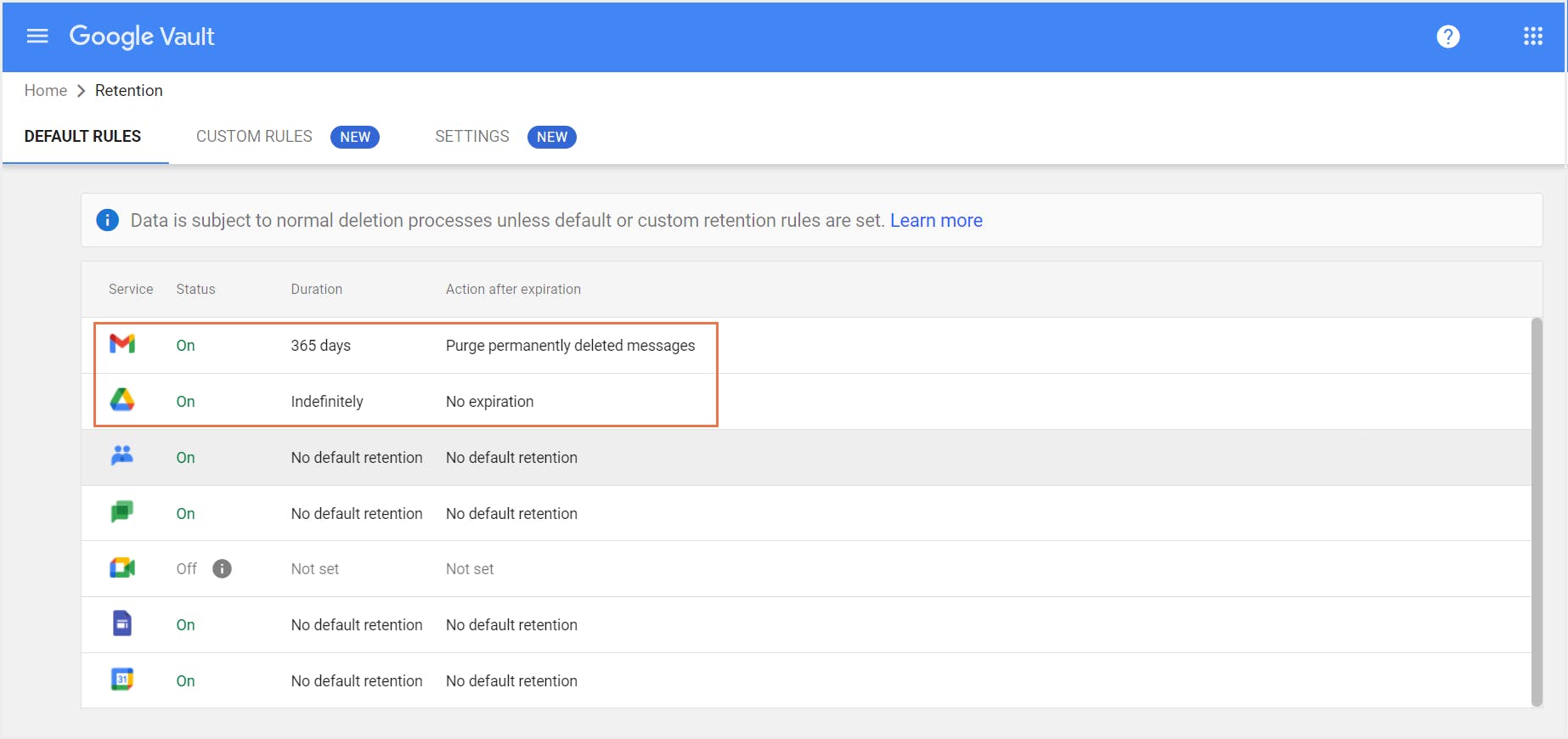Click the Service column header
1568x739 pixels.
tap(131, 289)
